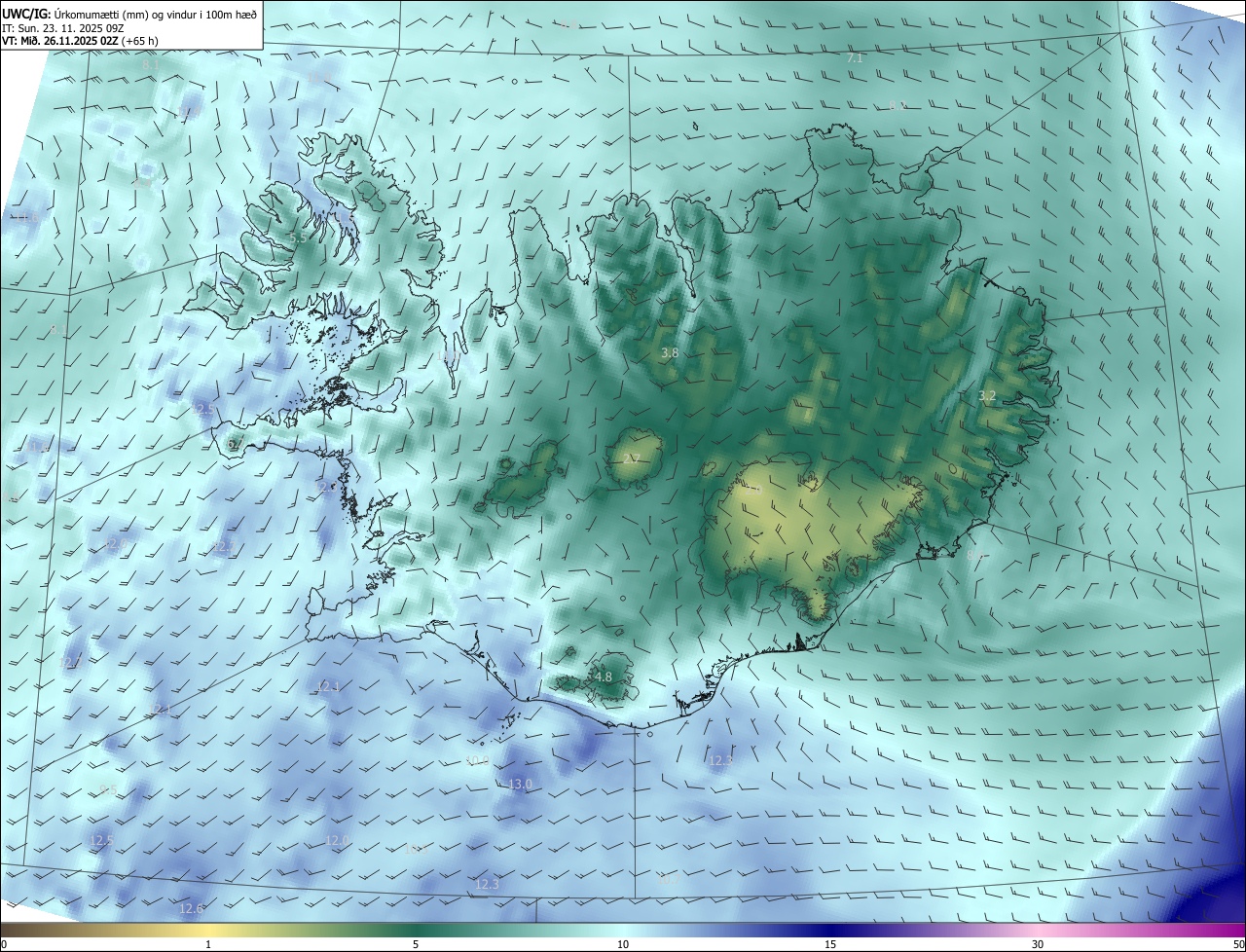This screenshot has width=1246, height=952.
Task: Click the 12.6 value label near the bottom edge
Action: coord(192,908)
